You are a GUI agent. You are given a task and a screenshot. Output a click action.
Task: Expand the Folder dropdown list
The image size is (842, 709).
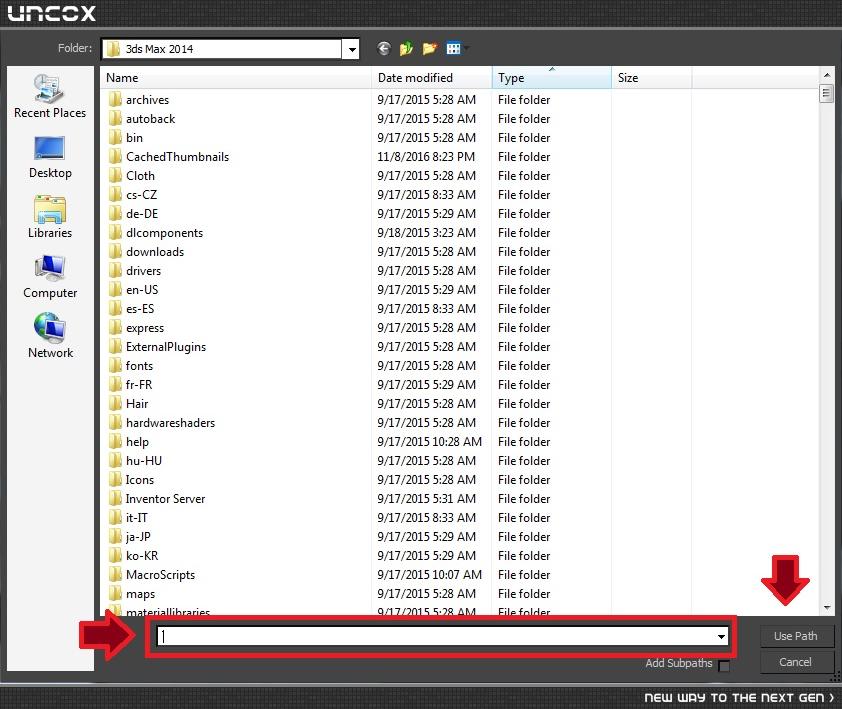point(351,49)
